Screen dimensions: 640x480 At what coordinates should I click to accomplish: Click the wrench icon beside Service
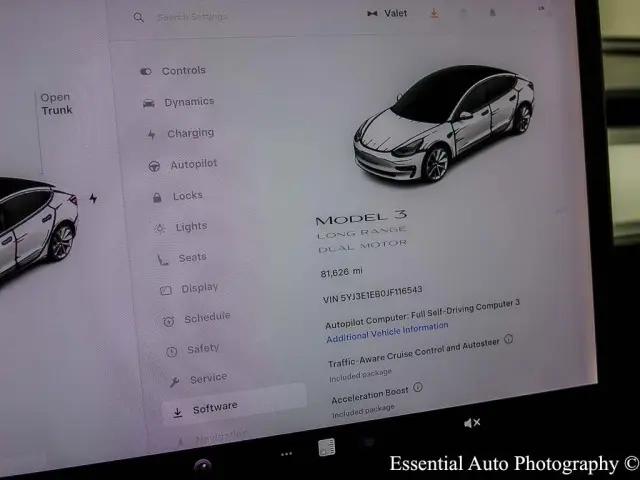pyautogui.click(x=174, y=382)
